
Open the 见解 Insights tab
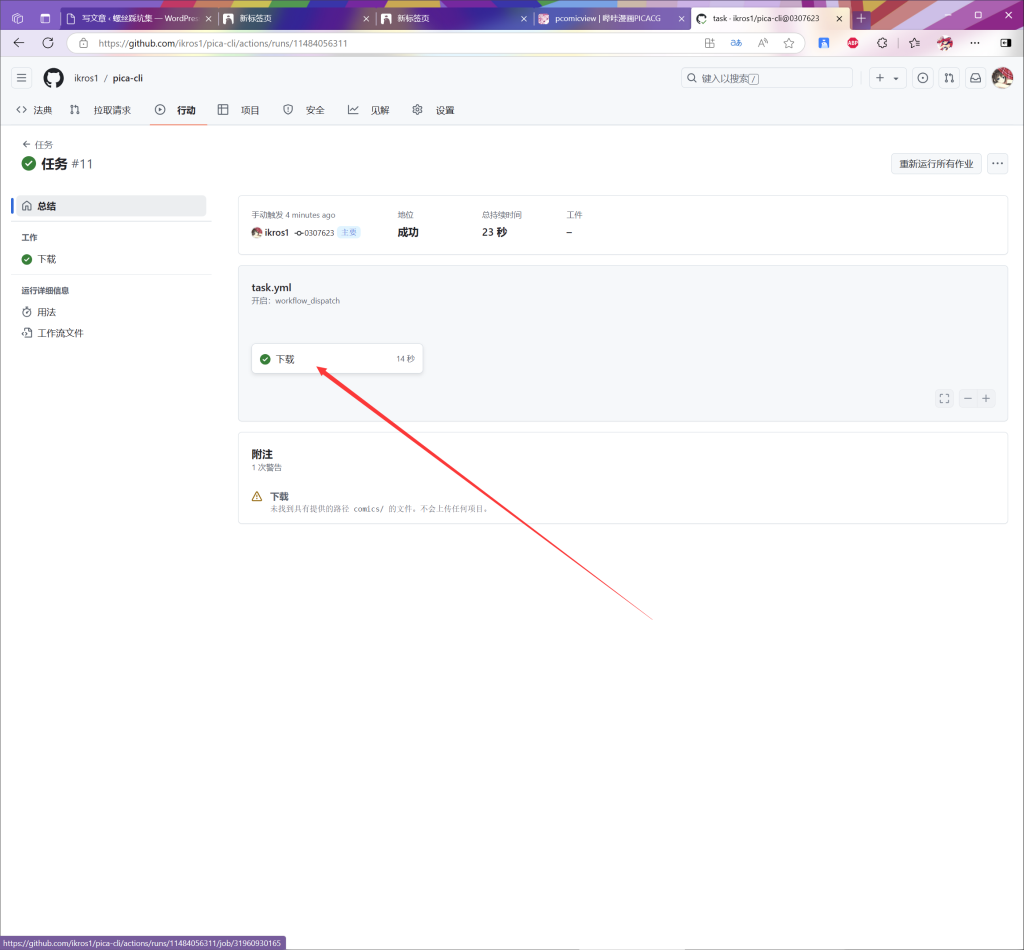pos(369,110)
